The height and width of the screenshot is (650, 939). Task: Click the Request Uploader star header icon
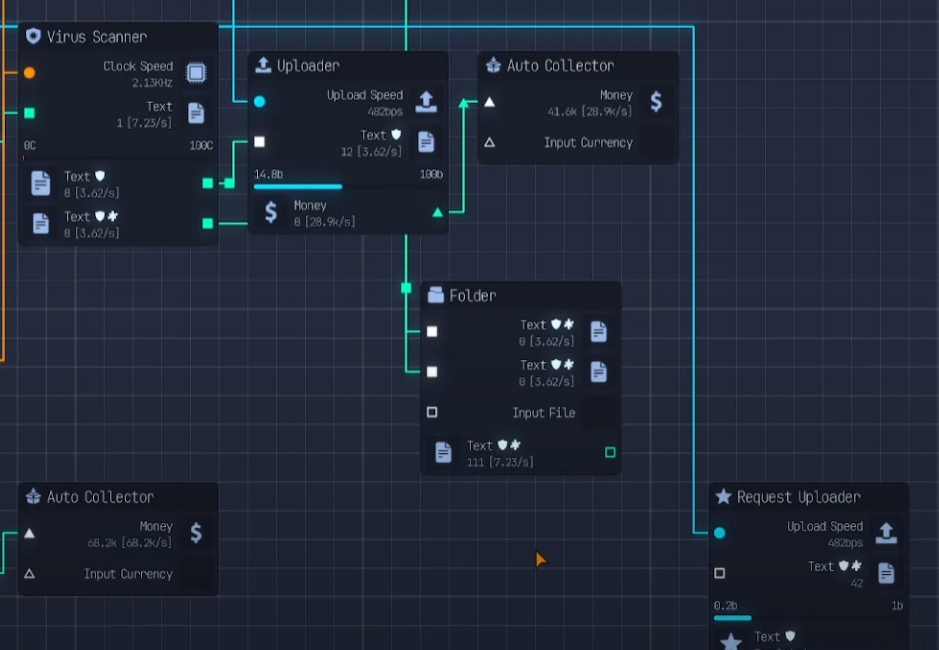[x=723, y=497]
